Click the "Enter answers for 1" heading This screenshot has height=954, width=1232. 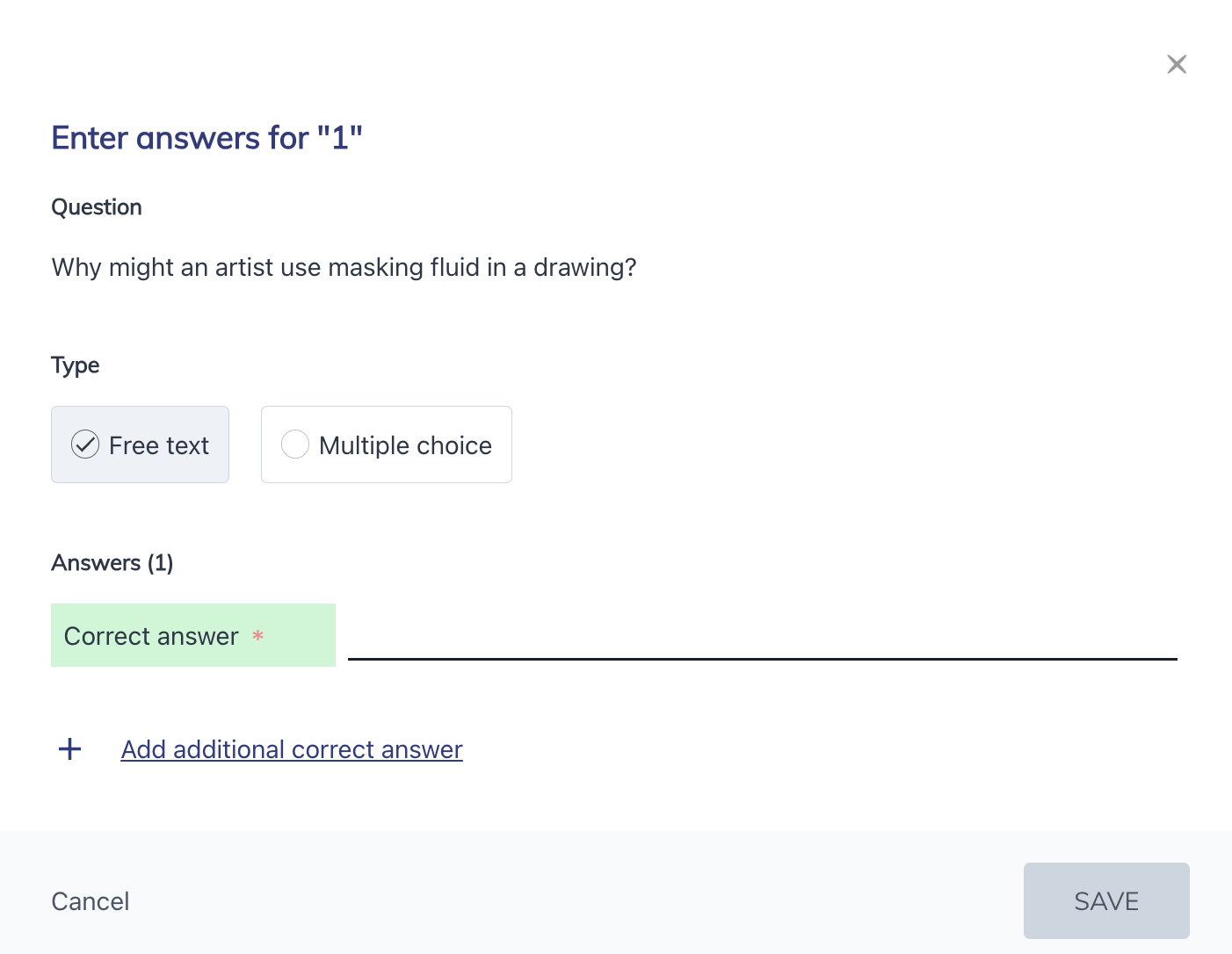[x=207, y=138]
